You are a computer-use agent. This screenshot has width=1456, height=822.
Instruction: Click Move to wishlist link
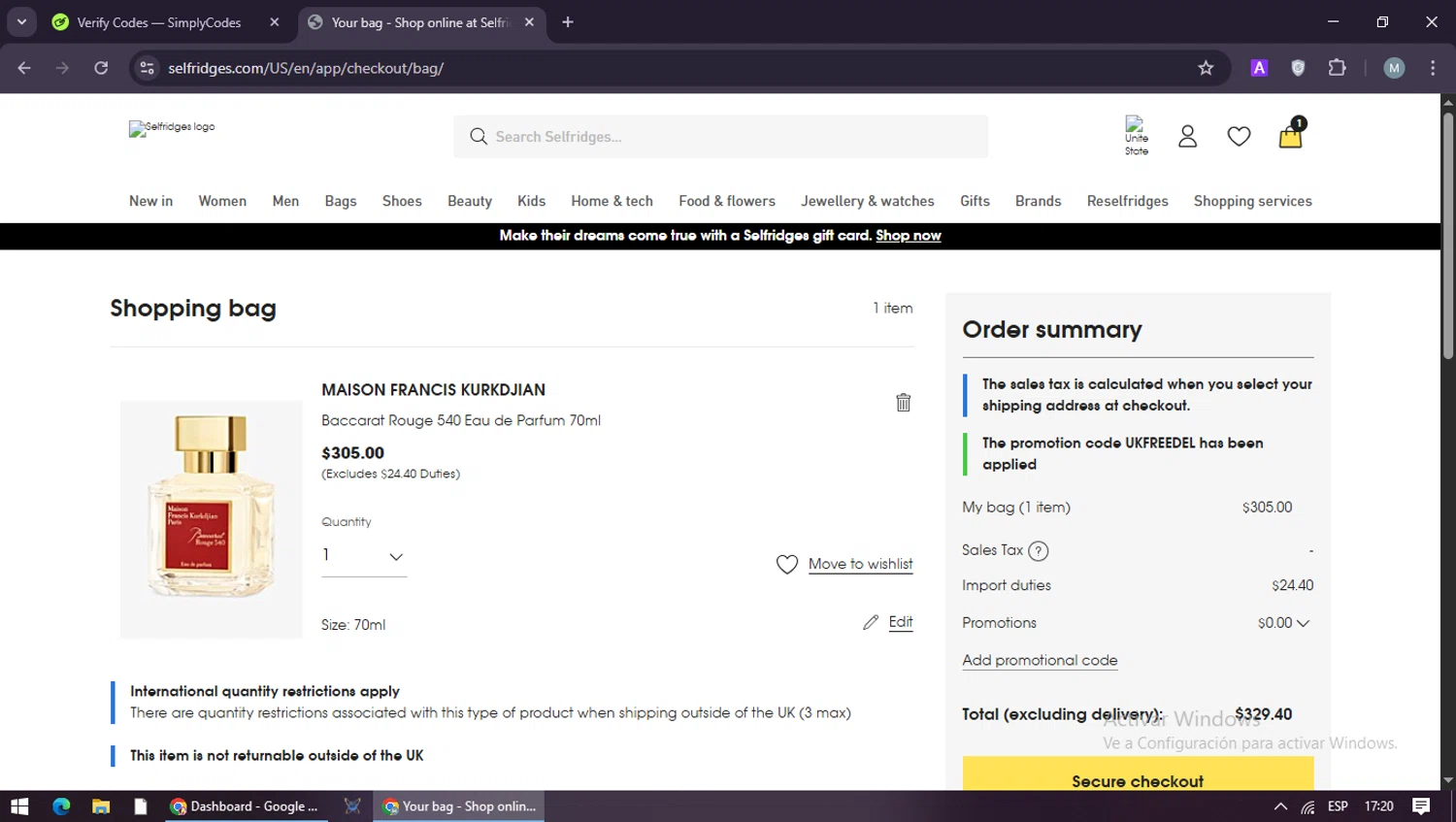860,564
